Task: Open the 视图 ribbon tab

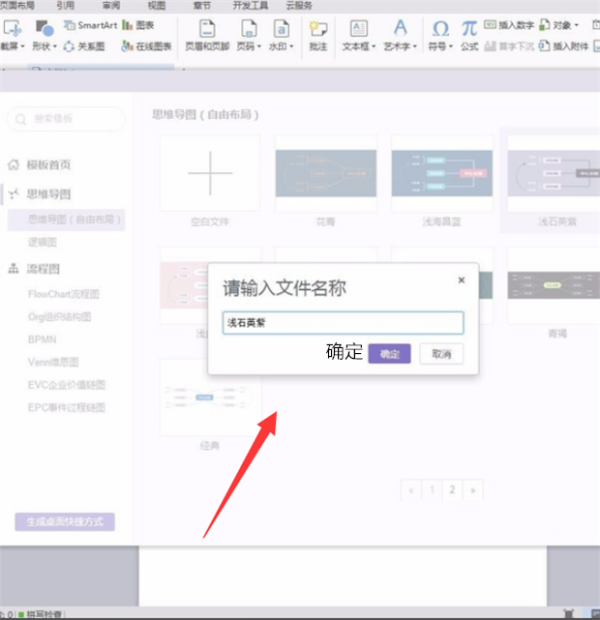Action: [x=157, y=5]
